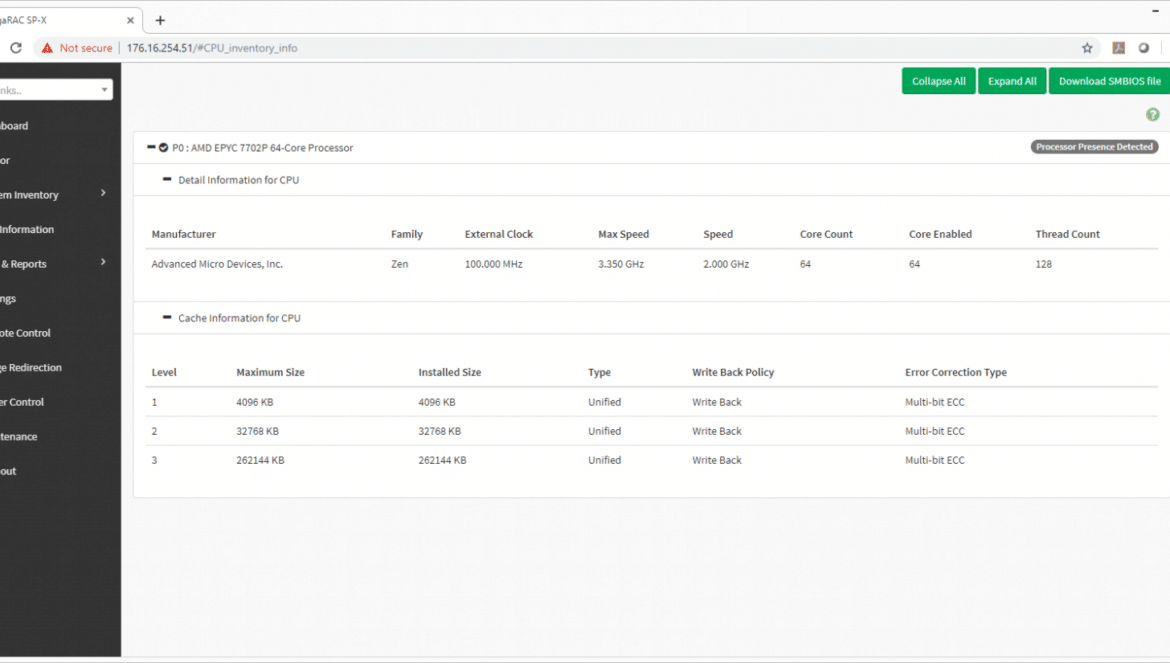1170x663 pixels.
Task: Click the Not secure warning icon
Action: pos(47,48)
